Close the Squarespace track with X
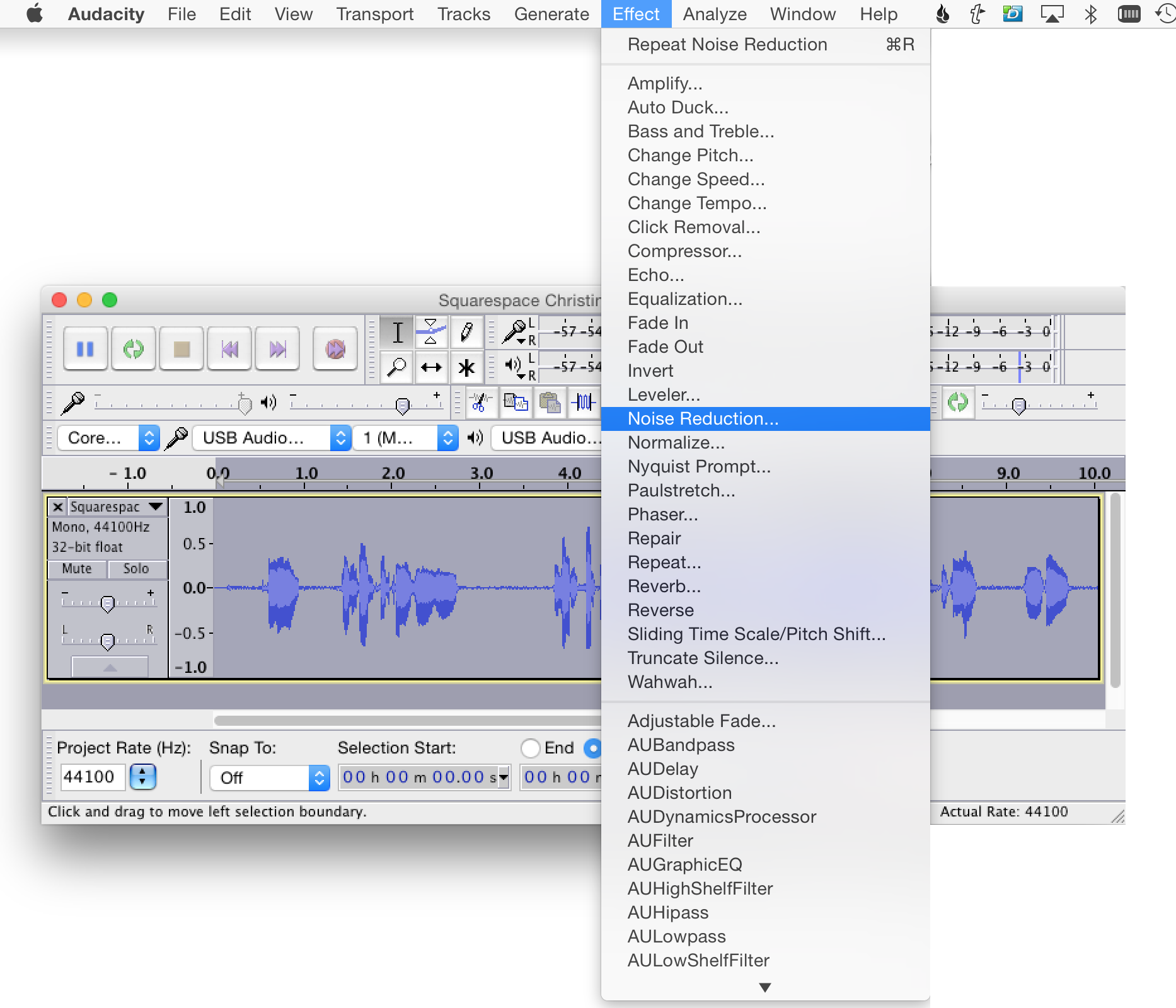This screenshot has width=1176, height=1008. tap(57, 507)
